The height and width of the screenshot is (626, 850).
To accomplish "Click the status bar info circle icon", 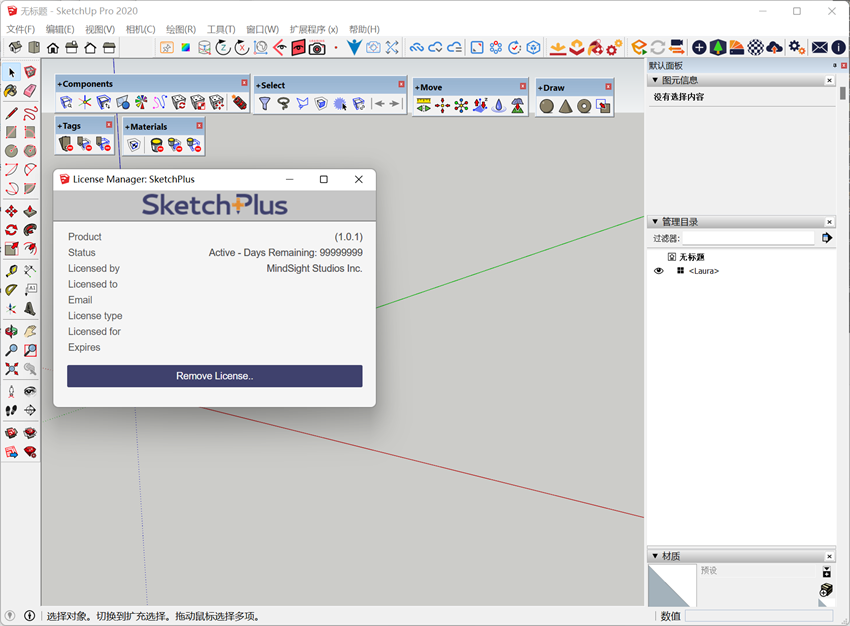I will point(29,616).
